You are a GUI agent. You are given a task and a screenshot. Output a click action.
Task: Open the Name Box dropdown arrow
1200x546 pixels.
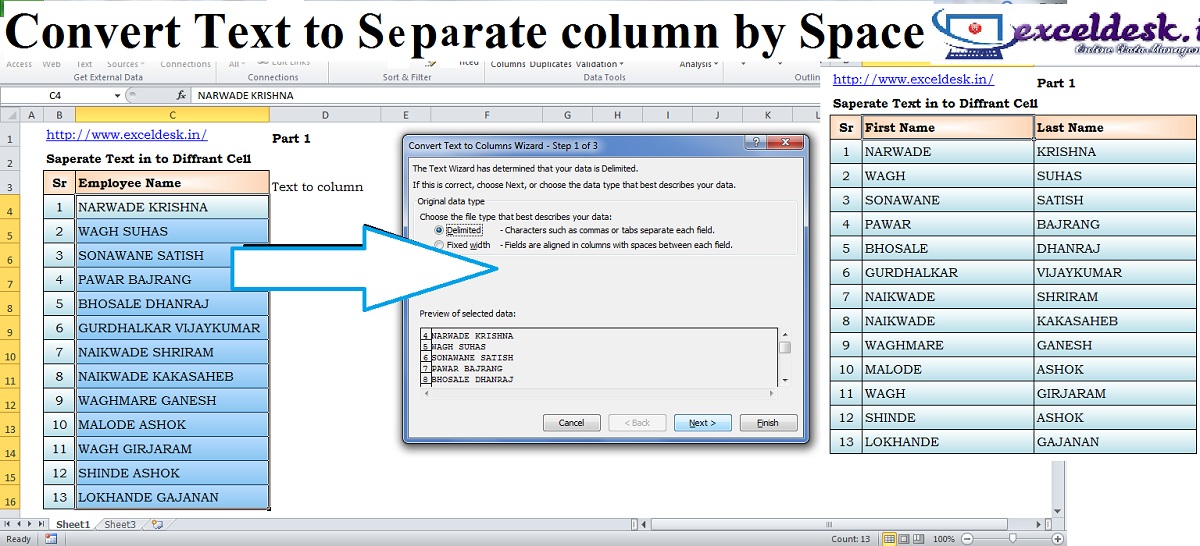[x=117, y=96]
